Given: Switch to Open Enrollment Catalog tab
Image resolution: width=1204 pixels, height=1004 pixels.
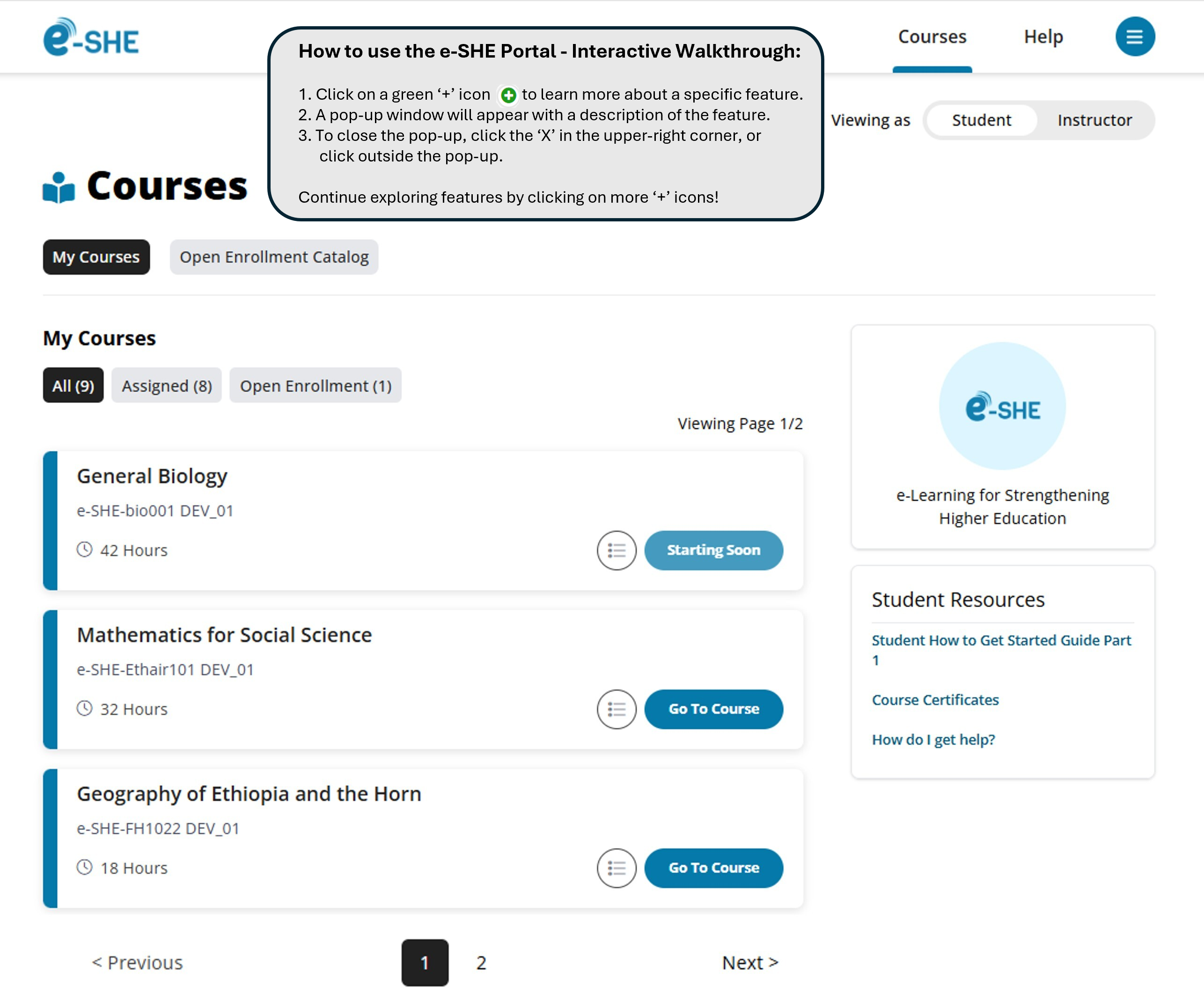Looking at the screenshot, I should click(273, 257).
